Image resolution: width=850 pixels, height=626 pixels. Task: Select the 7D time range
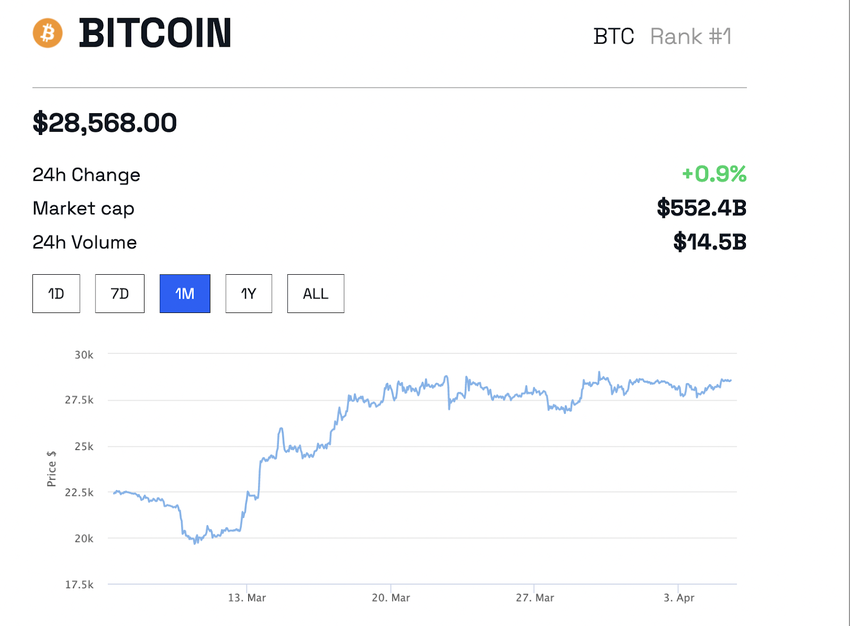pos(119,293)
